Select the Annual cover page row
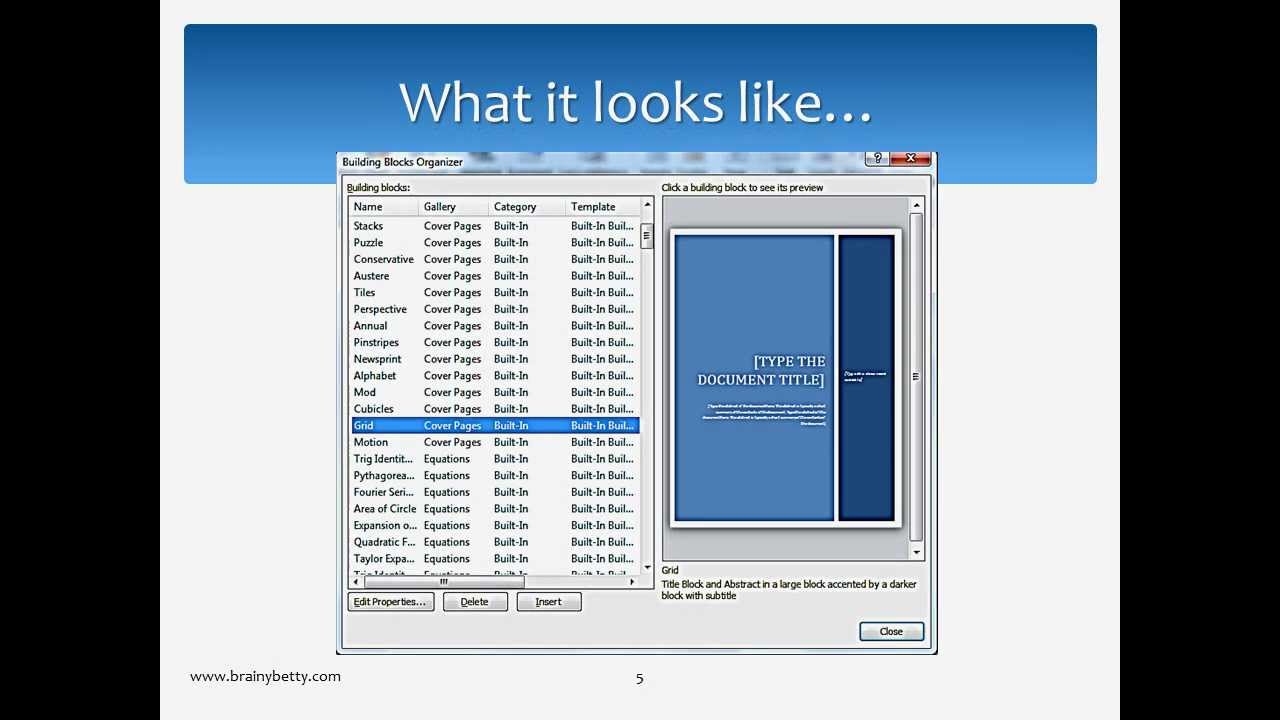Screen dimensions: 1280x720 coord(494,326)
